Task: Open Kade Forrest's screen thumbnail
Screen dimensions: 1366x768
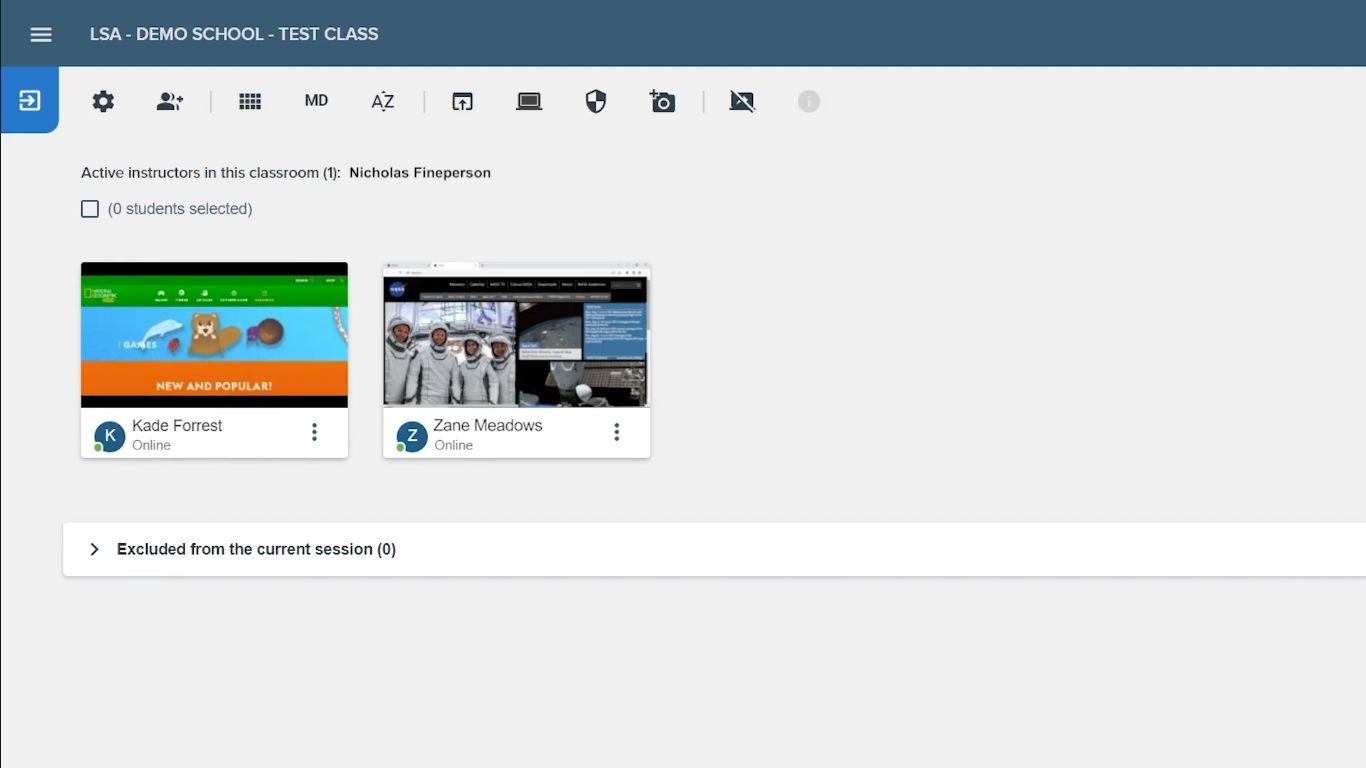Action: (x=214, y=335)
